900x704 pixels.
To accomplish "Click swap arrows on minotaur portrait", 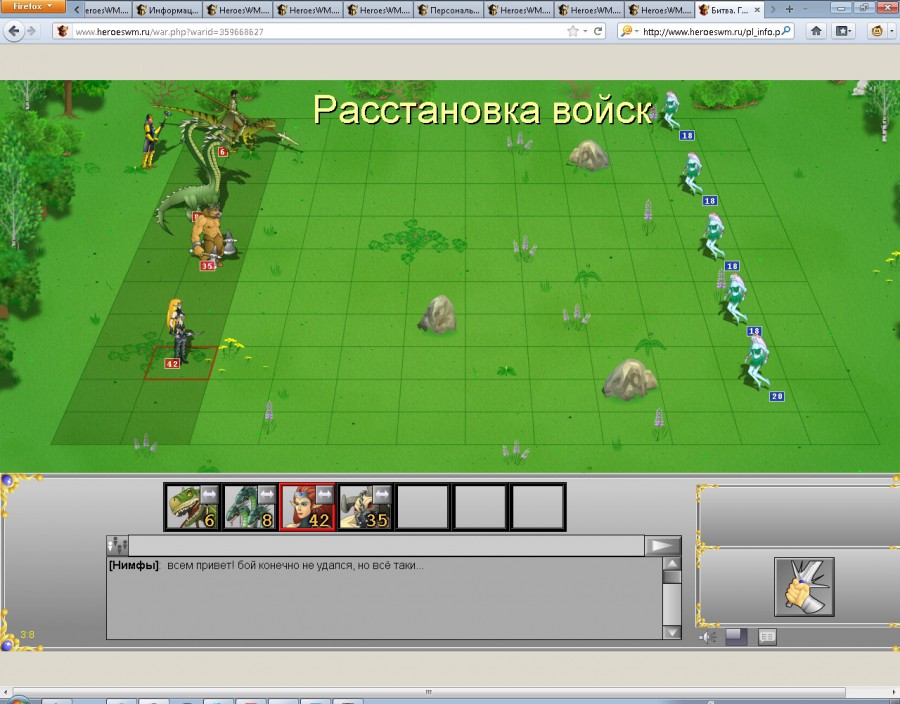I will 382,495.
